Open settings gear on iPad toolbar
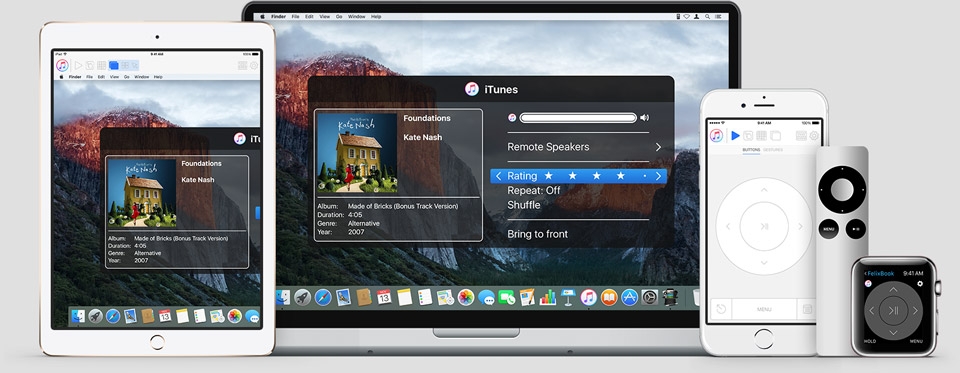Viewport: 960px width, 373px height. (x=253, y=66)
